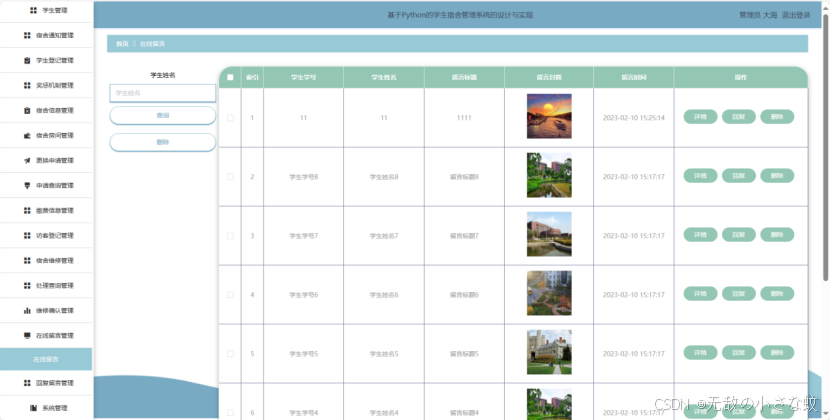
Task: Click 回复 for row 1
Action: click(738, 117)
